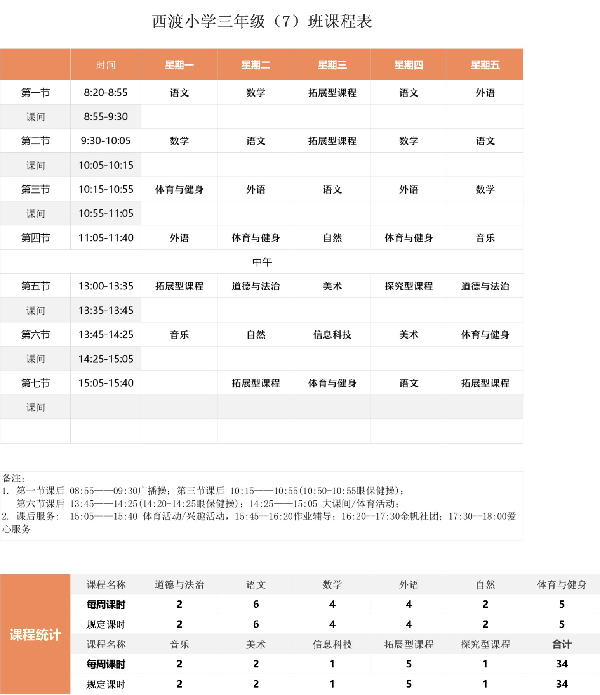Select the time cell 8:20-8:55
This screenshot has height=695, width=600.
pyautogui.click(x=106, y=93)
